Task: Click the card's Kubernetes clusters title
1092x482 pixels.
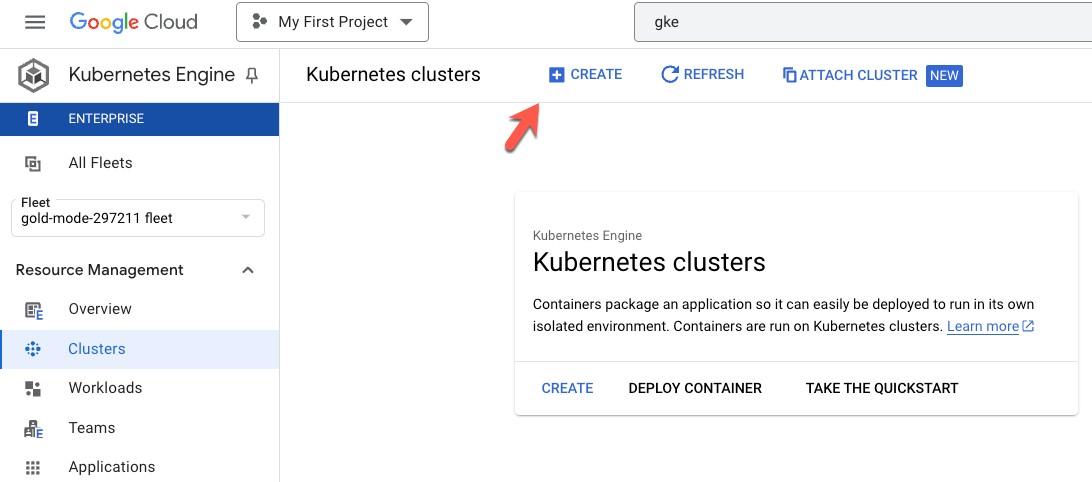Action: click(649, 262)
